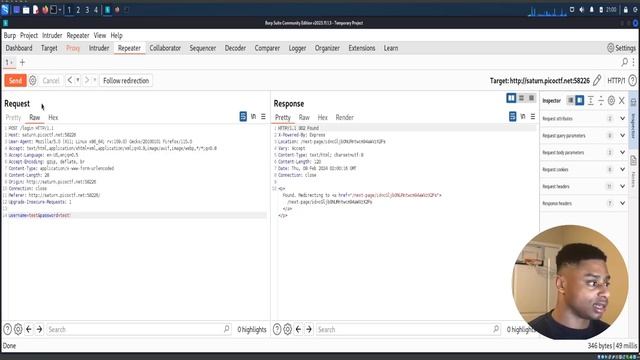
Task: Go to next request with forward arrow
Action: pyautogui.click(x=87, y=80)
